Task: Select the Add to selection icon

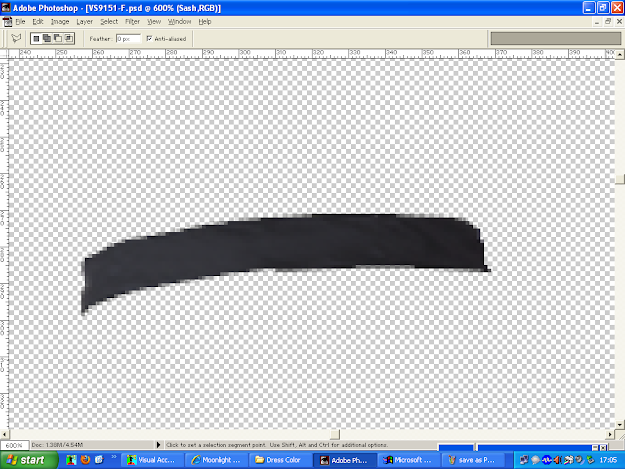Action: [47, 38]
